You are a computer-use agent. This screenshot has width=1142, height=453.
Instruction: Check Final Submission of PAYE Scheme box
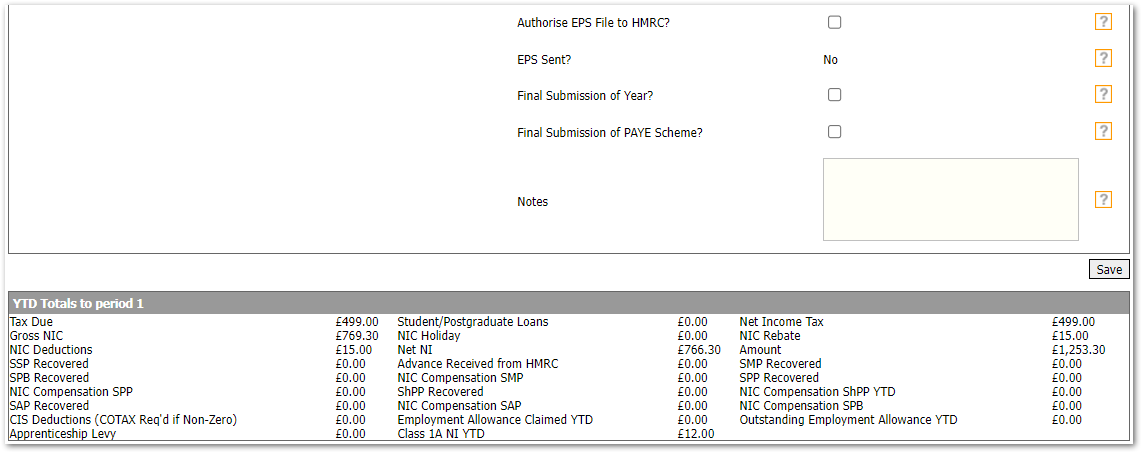[834, 131]
